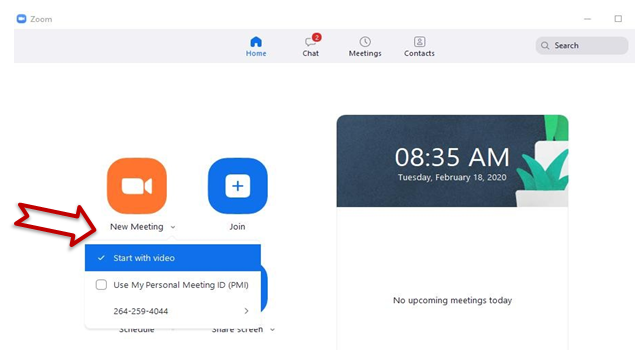Open the Contacts icon

(x=419, y=42)
